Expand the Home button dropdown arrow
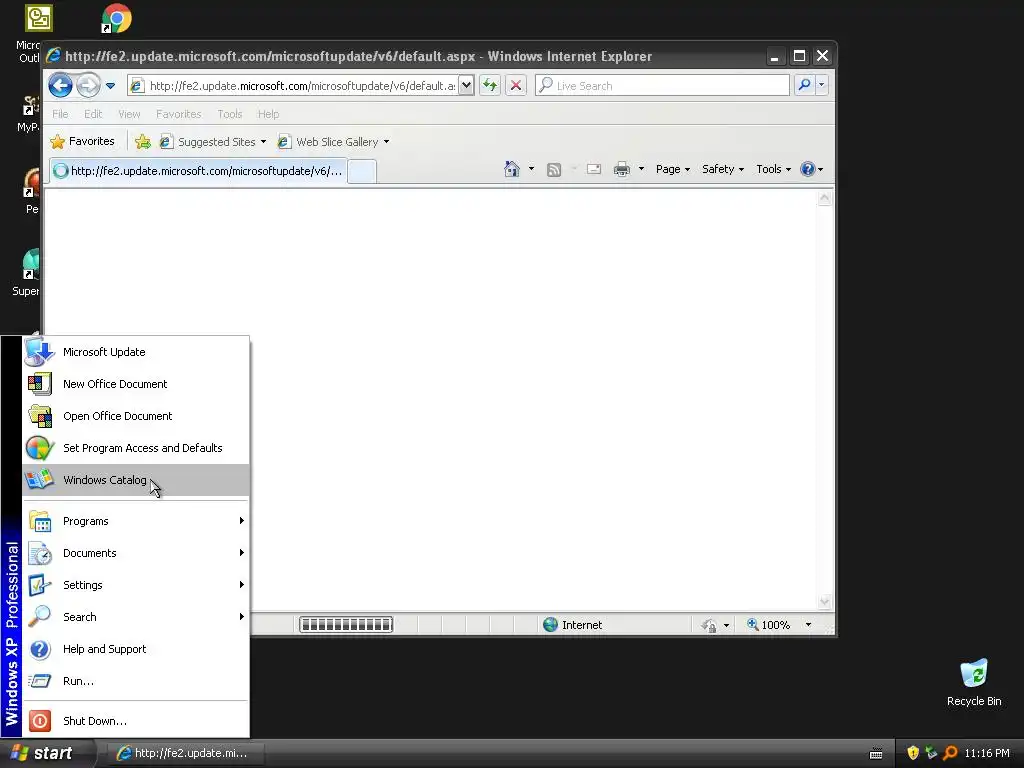 point(531,169)
